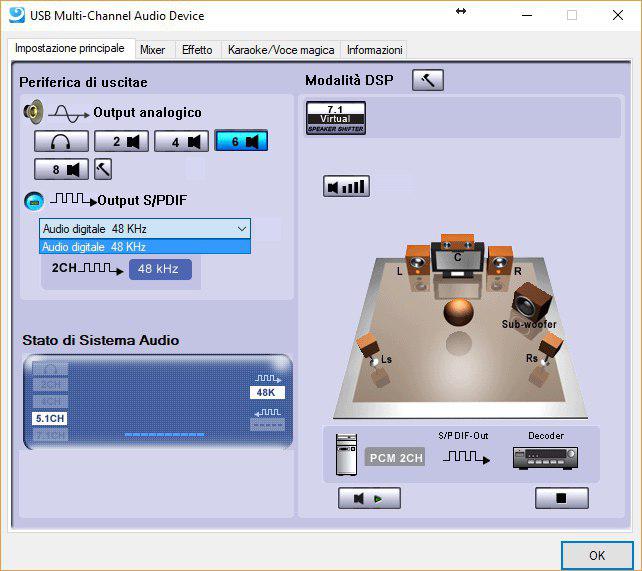Click the 5.1CH status indicator
This screenshot has width=642, height=571.
pyautogui.click(x=50, y=418)
